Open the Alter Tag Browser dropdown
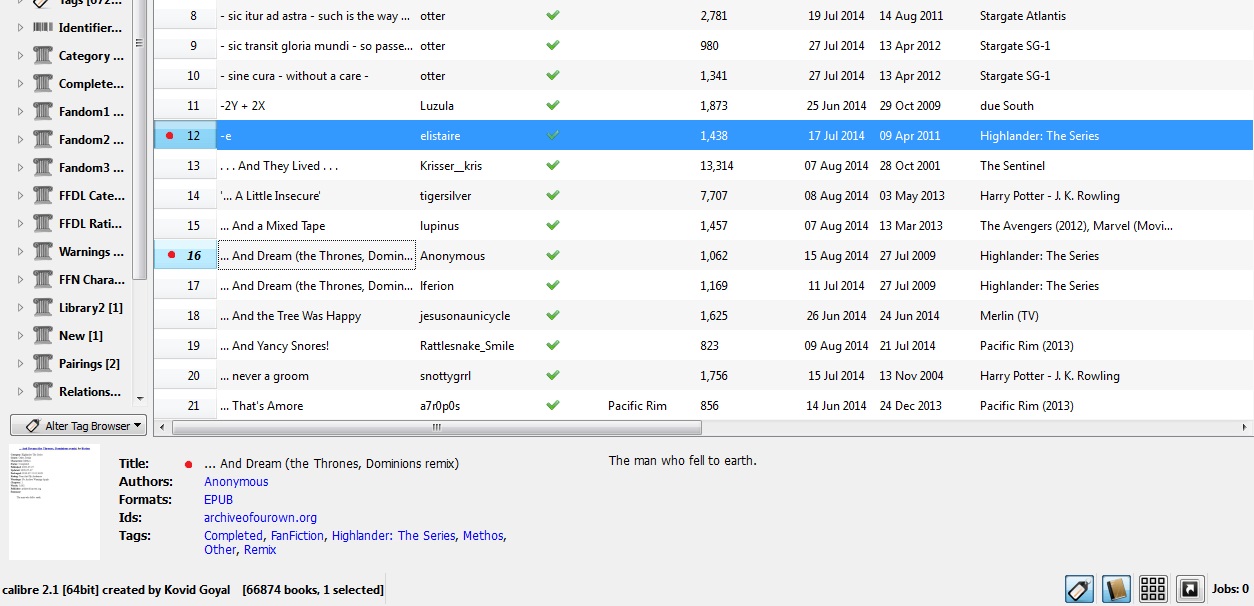 coord(78,426)
